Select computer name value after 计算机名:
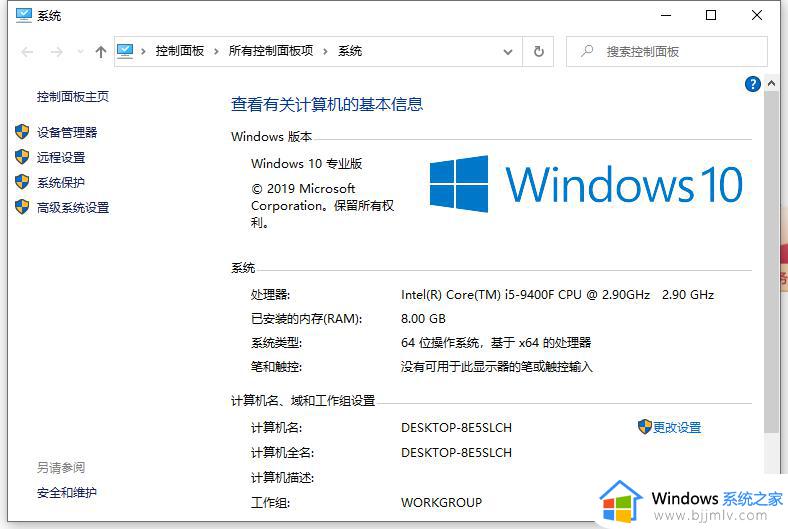 click(456, 428)
